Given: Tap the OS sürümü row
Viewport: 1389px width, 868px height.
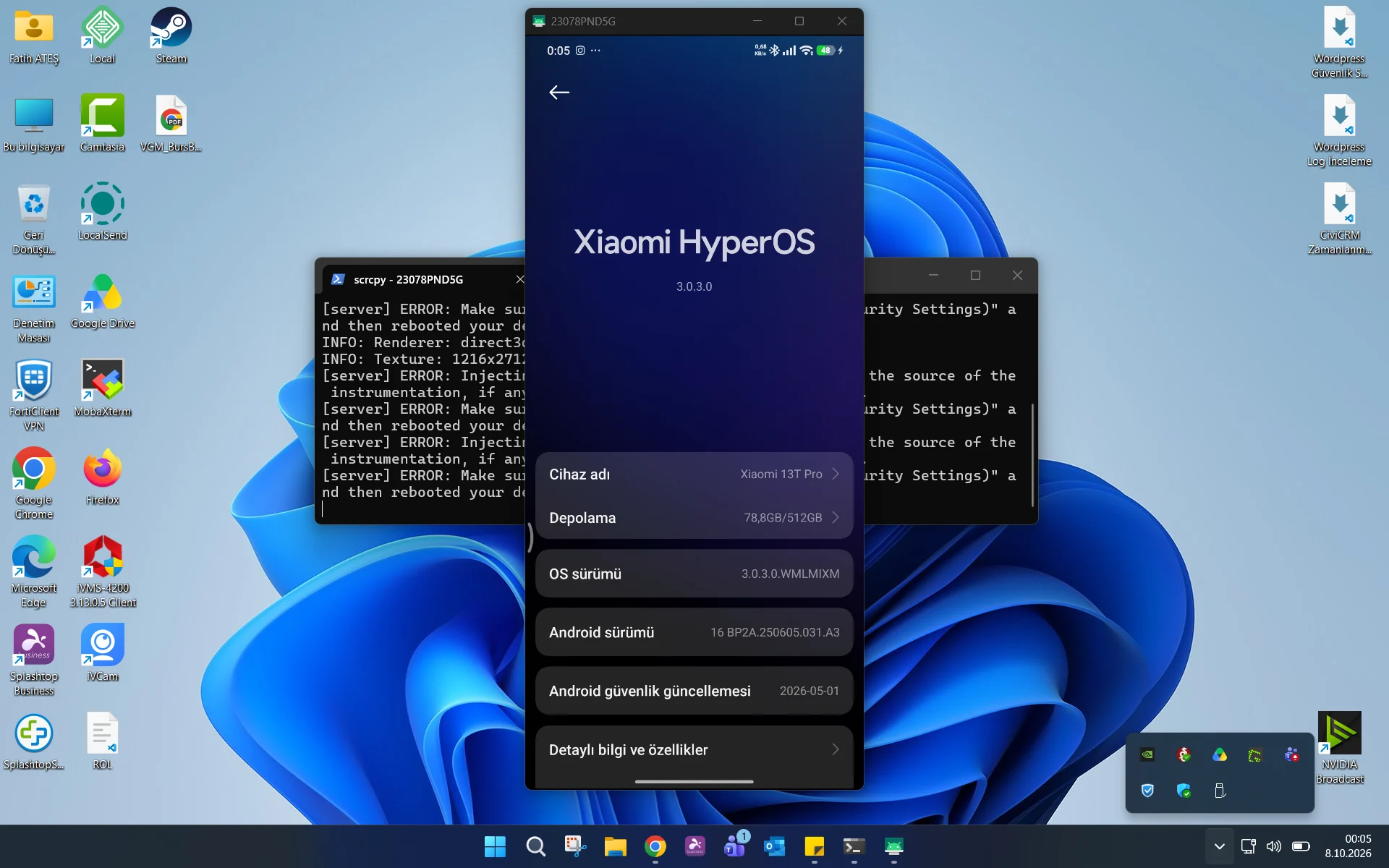Looking at the screenshot, I should (x=694, y=574).
